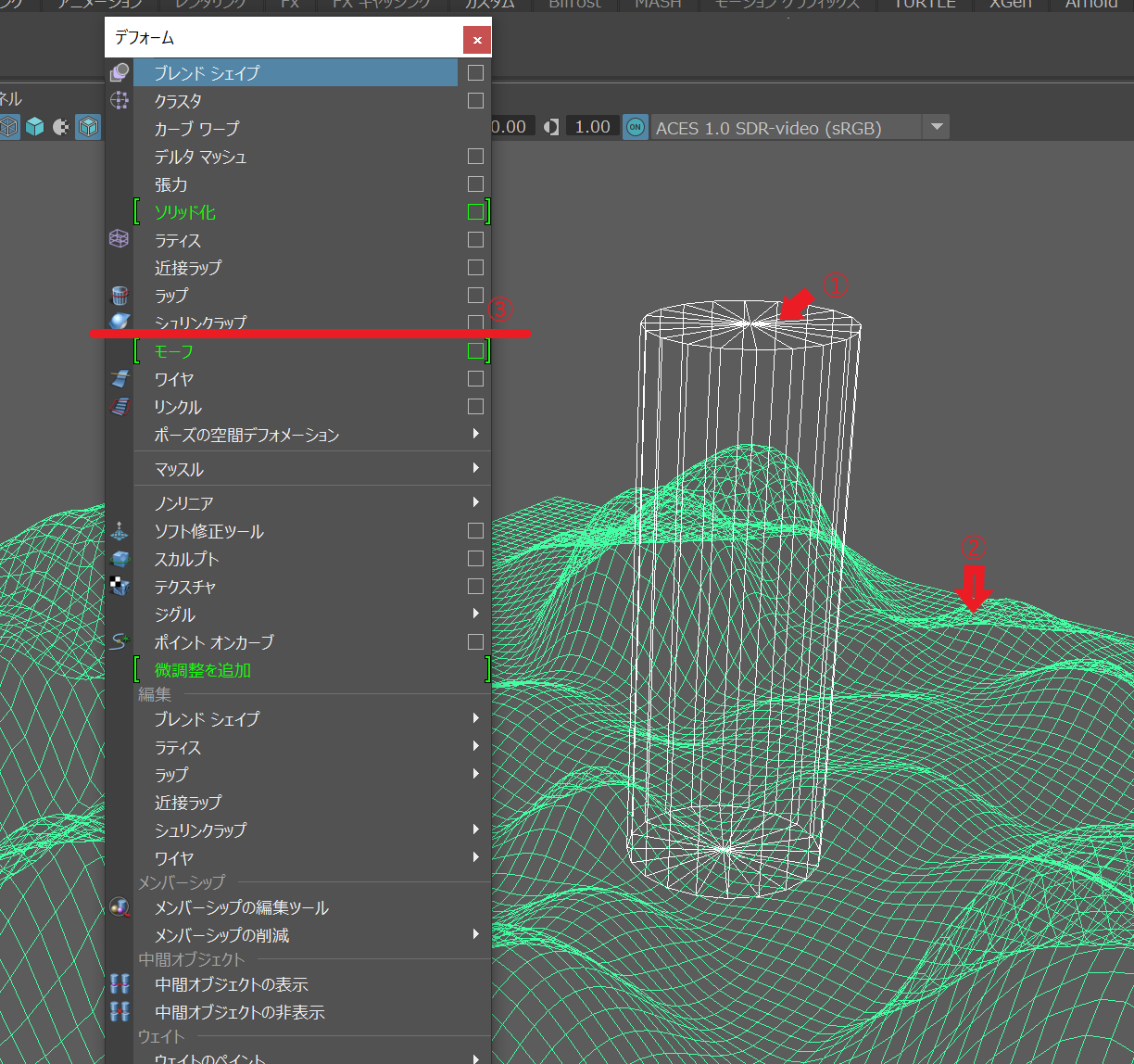Click the Blend Shape deformer icon
Screen dimensions: 1134x1064
click(x=119, y=72)
